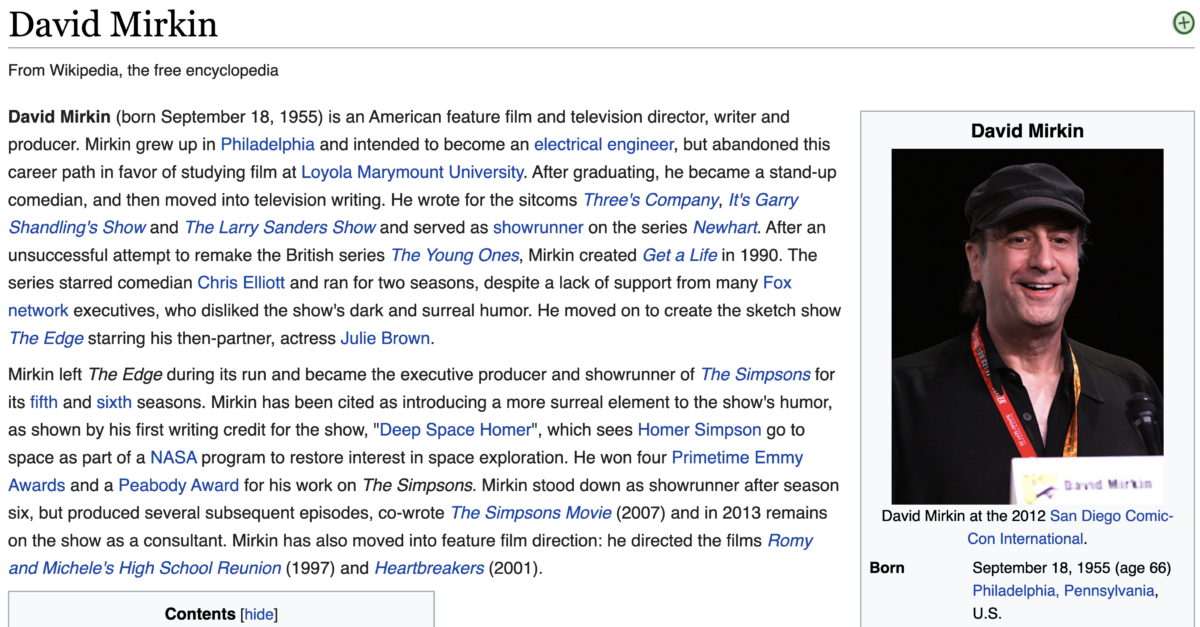Image resolution: width=1200 pixels, height=627 pixels.
Task: Open the sixth season link
Action: tap(114, 403)
